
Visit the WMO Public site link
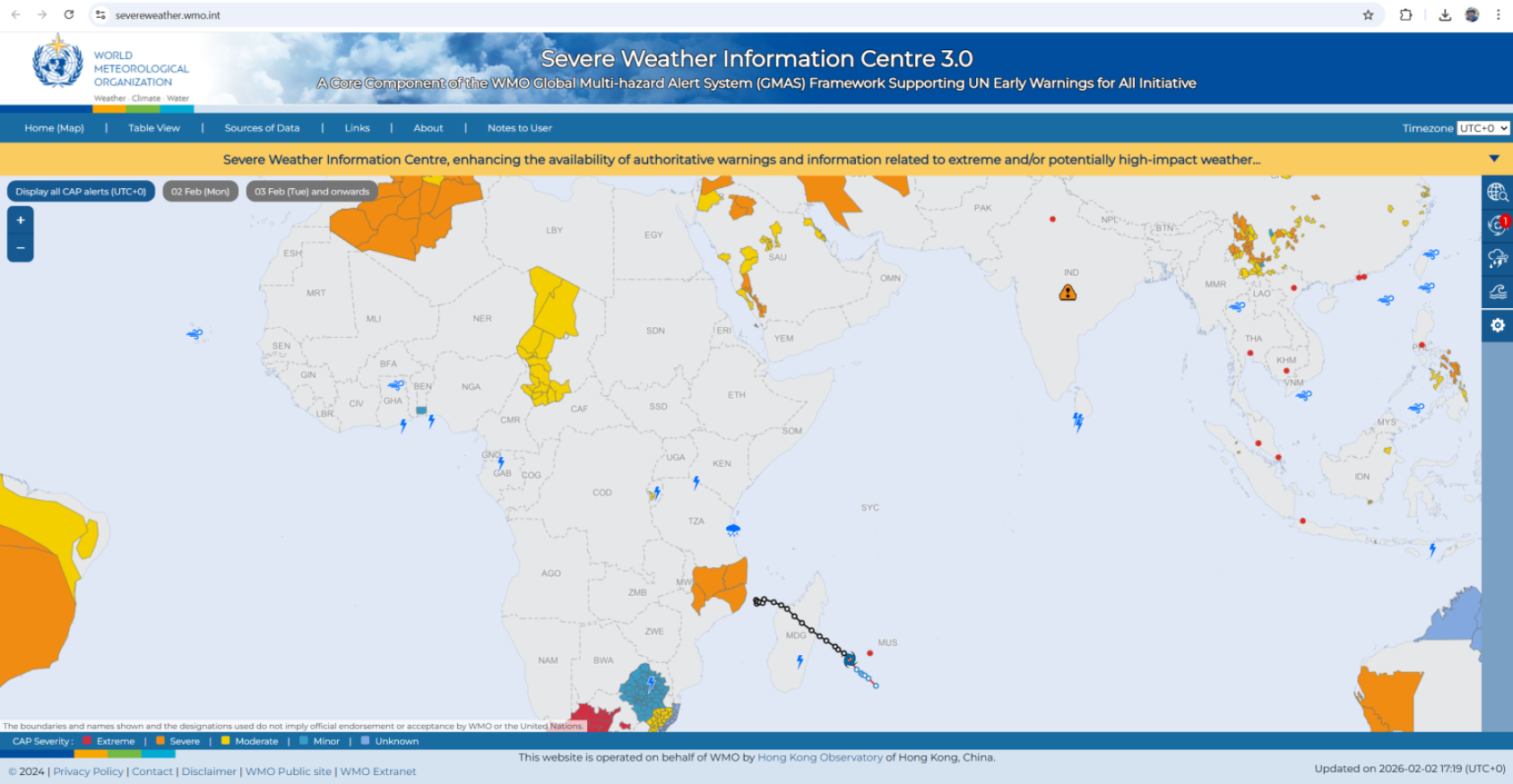(x=289, y=771)
